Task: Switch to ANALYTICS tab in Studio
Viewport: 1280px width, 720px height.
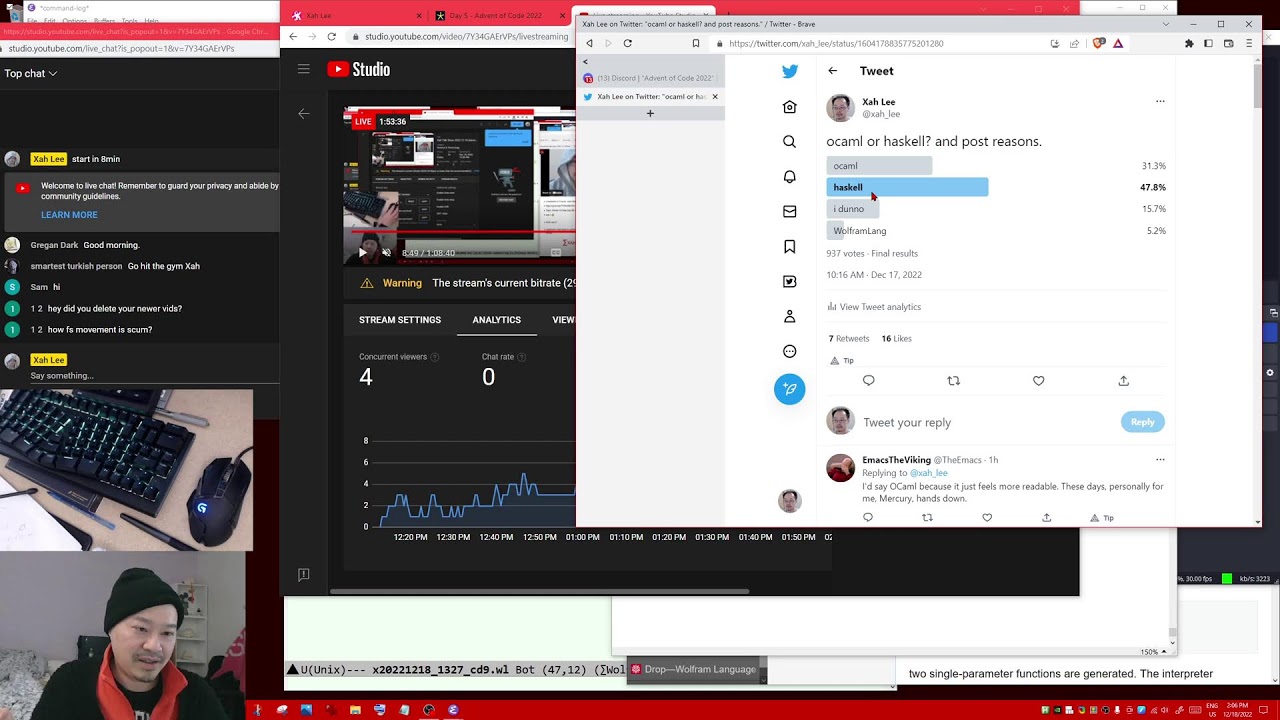Action: click(x=496, y=320)
